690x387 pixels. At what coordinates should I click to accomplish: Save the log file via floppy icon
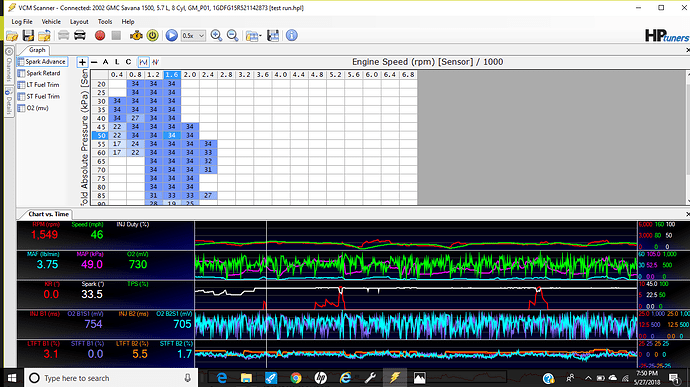[x=28, y=36]
